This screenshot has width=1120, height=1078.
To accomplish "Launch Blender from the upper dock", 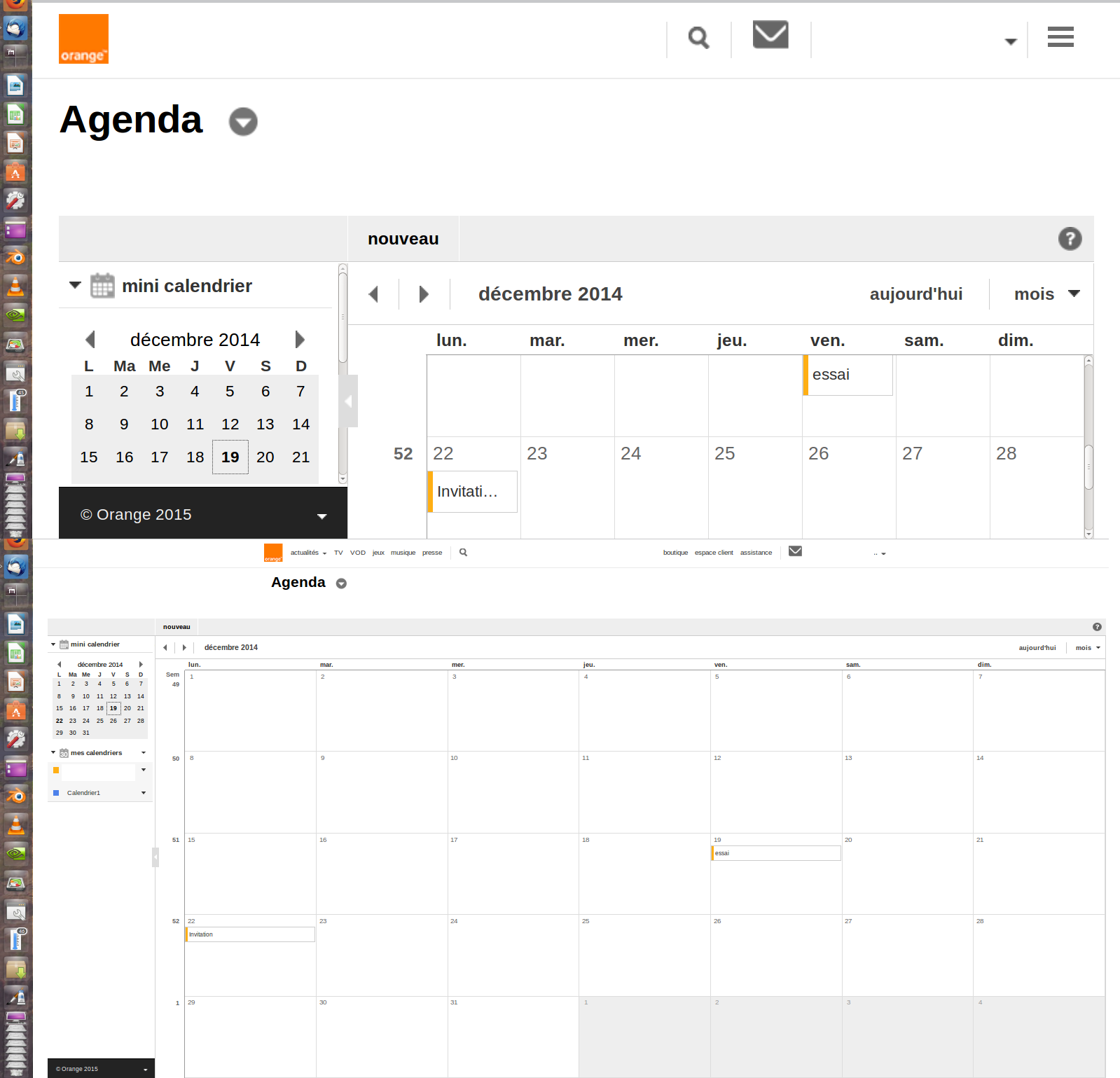I will click(15, 257).
